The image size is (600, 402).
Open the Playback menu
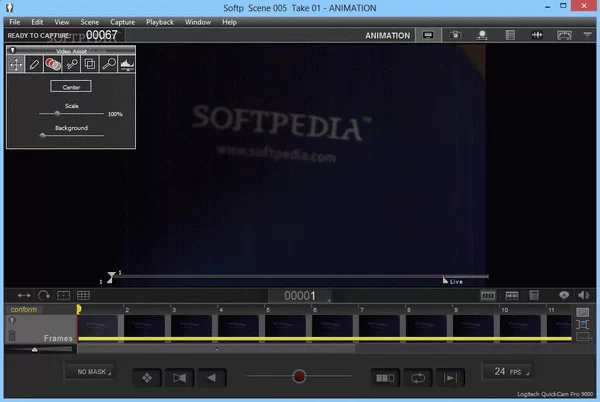tap(160, 22)
